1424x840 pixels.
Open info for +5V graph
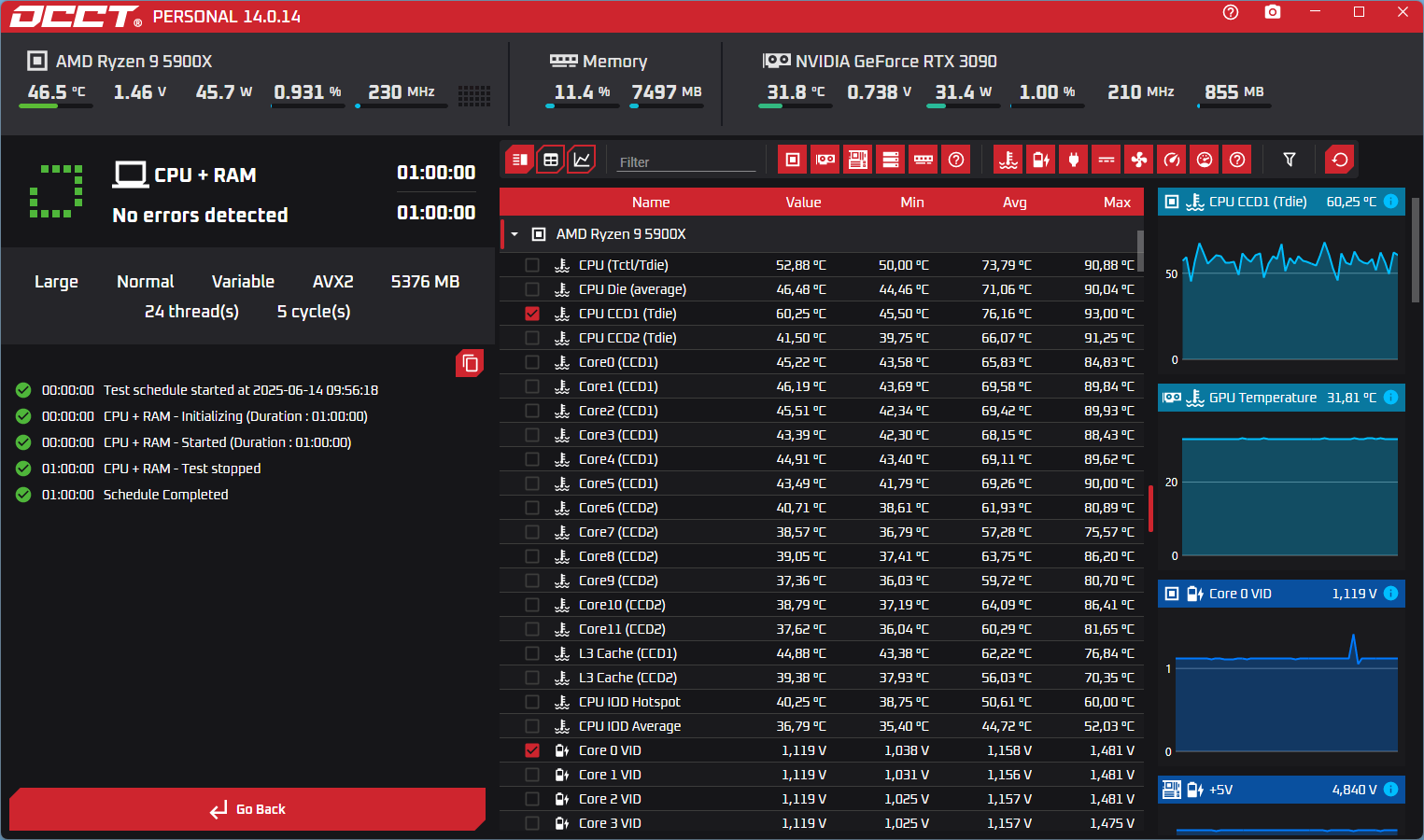tap(1390, 790)
